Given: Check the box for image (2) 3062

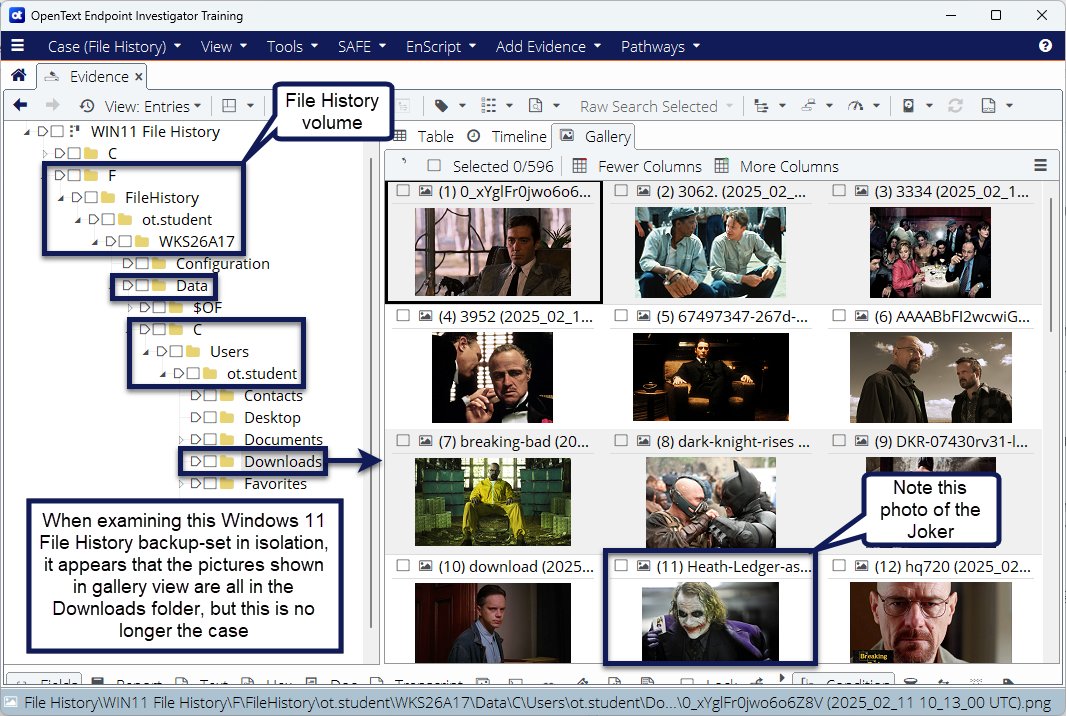Looking at the screenshot, I should (x=621, y=190).
